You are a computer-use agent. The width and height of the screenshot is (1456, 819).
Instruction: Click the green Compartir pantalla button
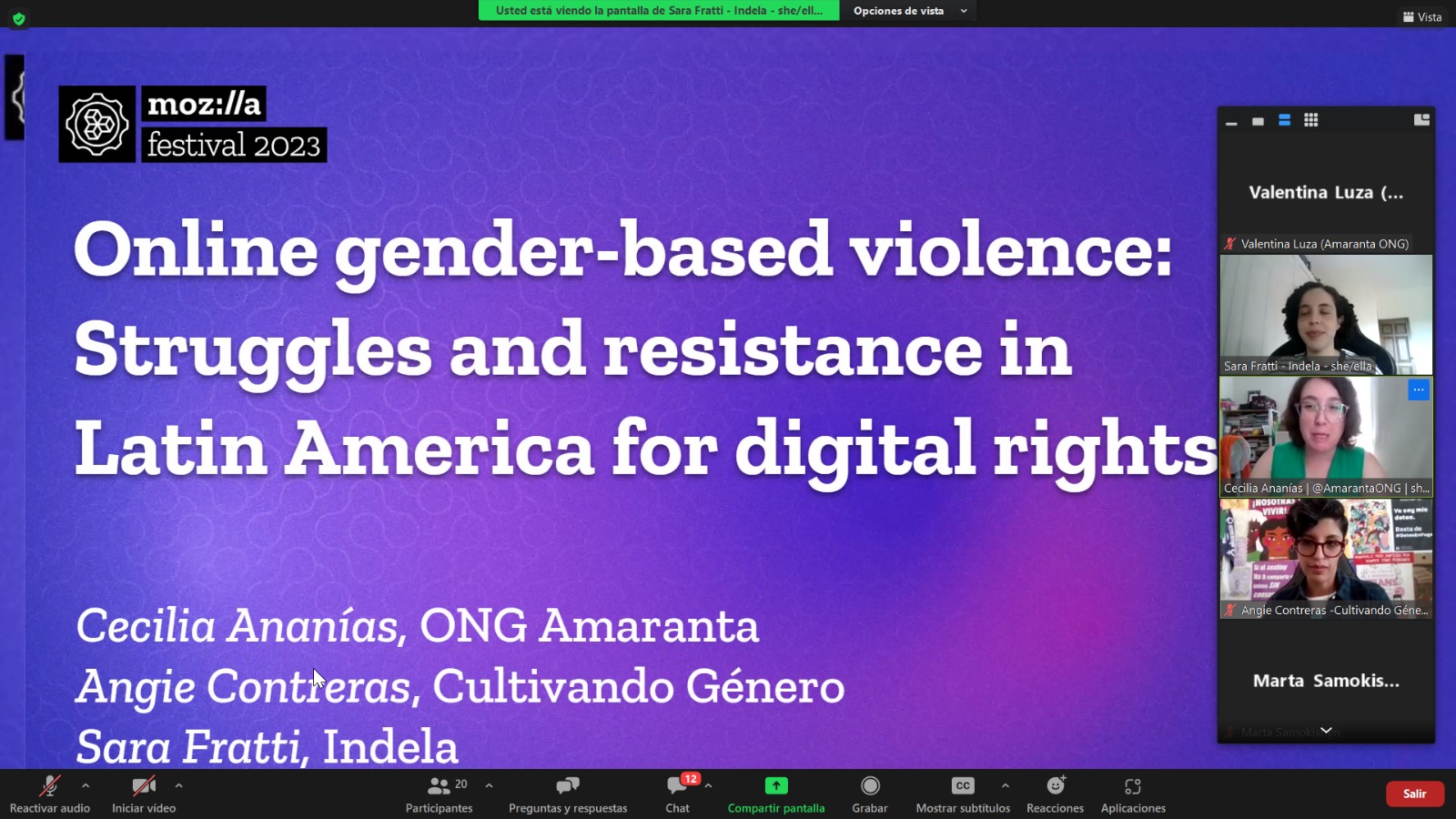(x=775, y=792)
